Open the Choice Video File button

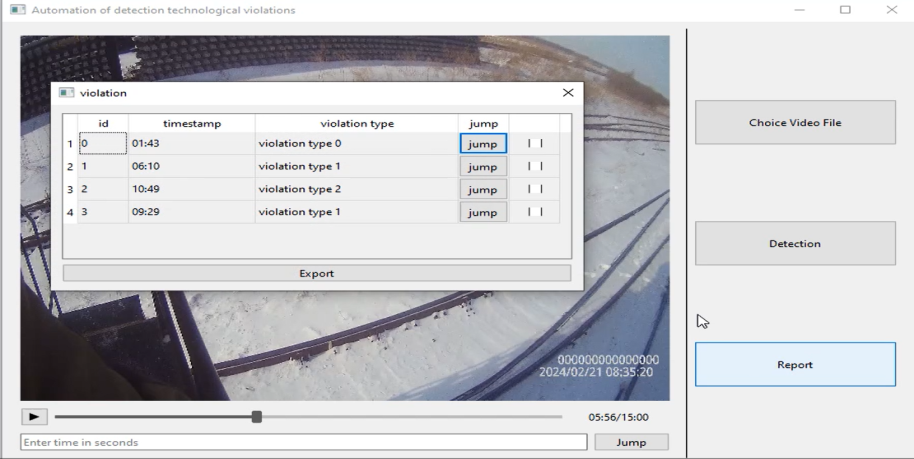(x=795, y=123)
